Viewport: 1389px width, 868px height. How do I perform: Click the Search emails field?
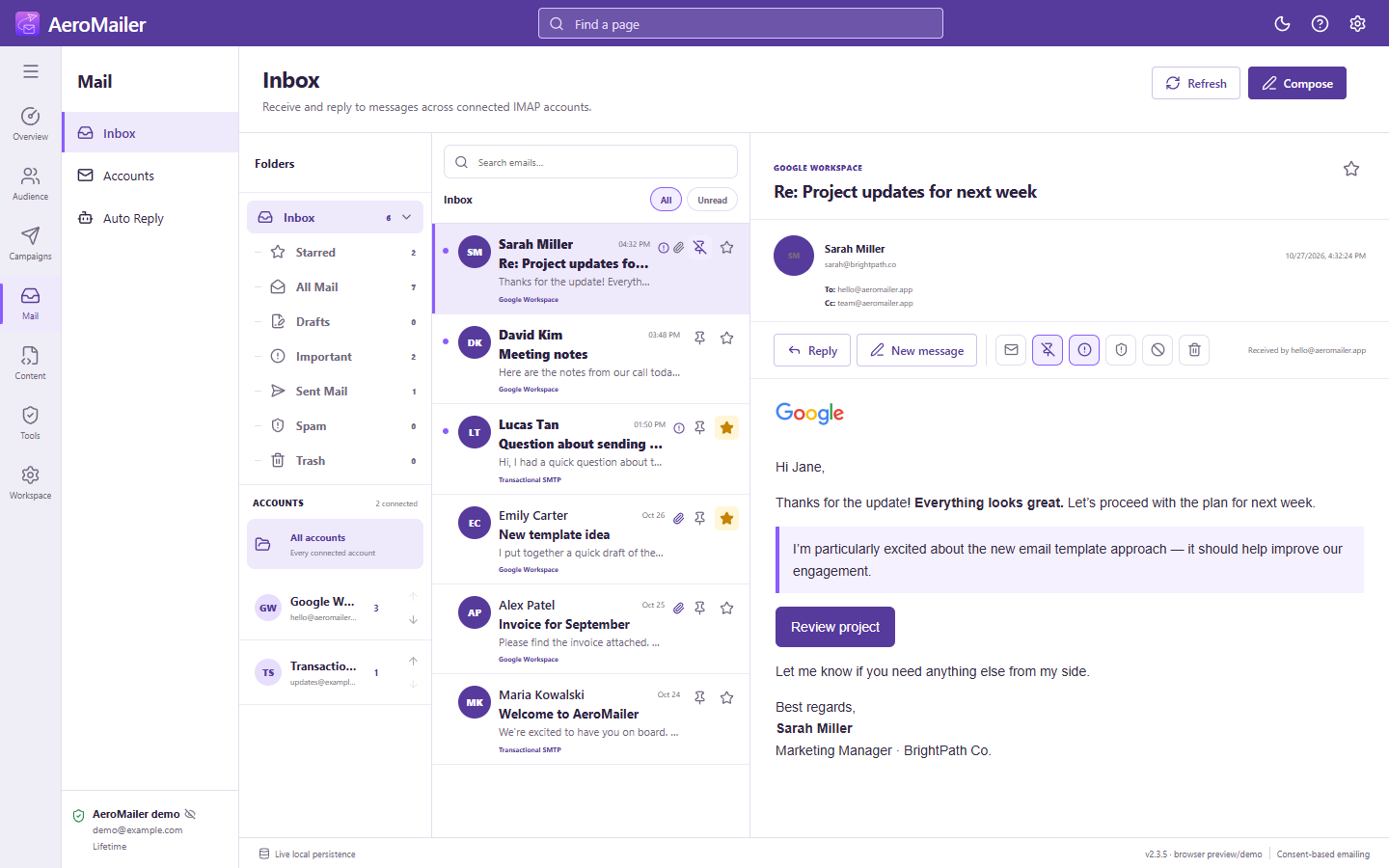pos(590,162)
